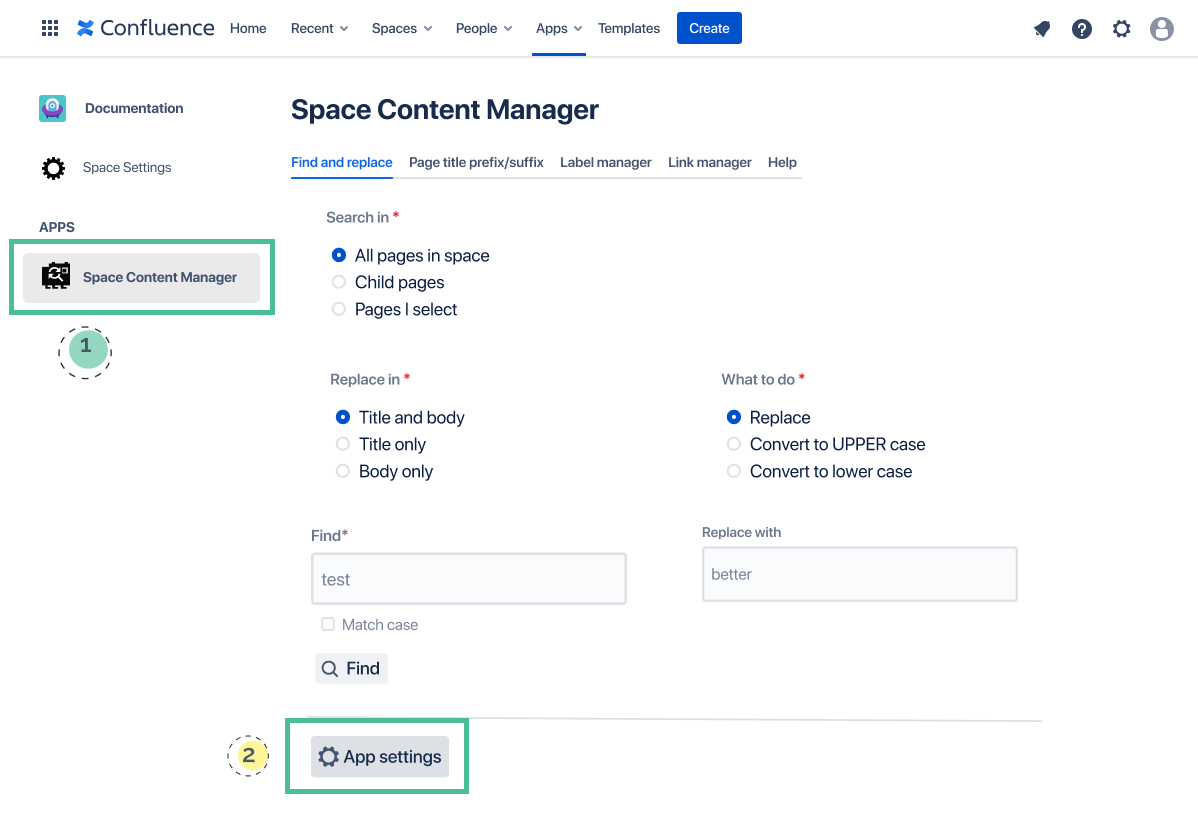Open the settings gear in top bar
Screen dimensions: 1198x827
tap(1122, 29)
